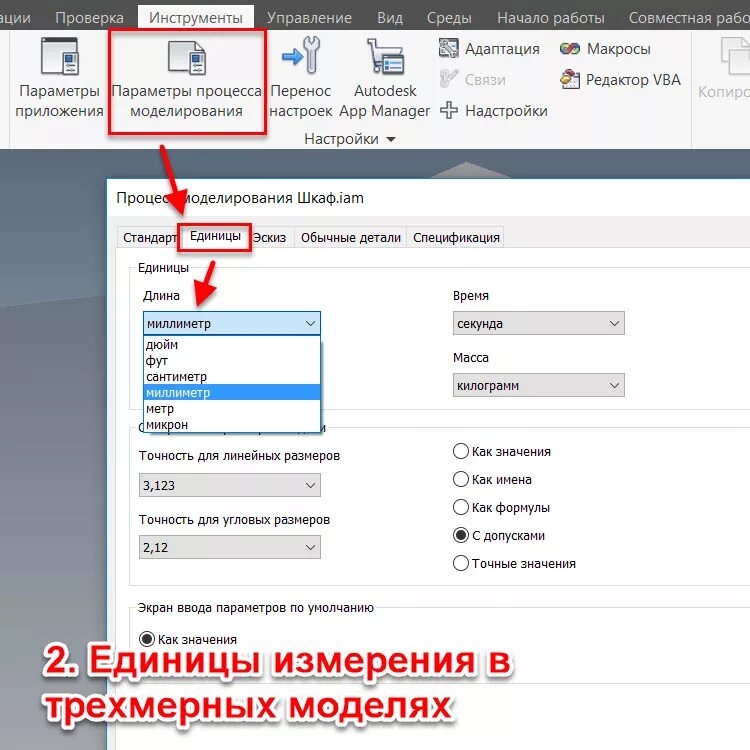750x750 pixels.
Task: Select the Единицы dialog tab
Action: [215, 236]
